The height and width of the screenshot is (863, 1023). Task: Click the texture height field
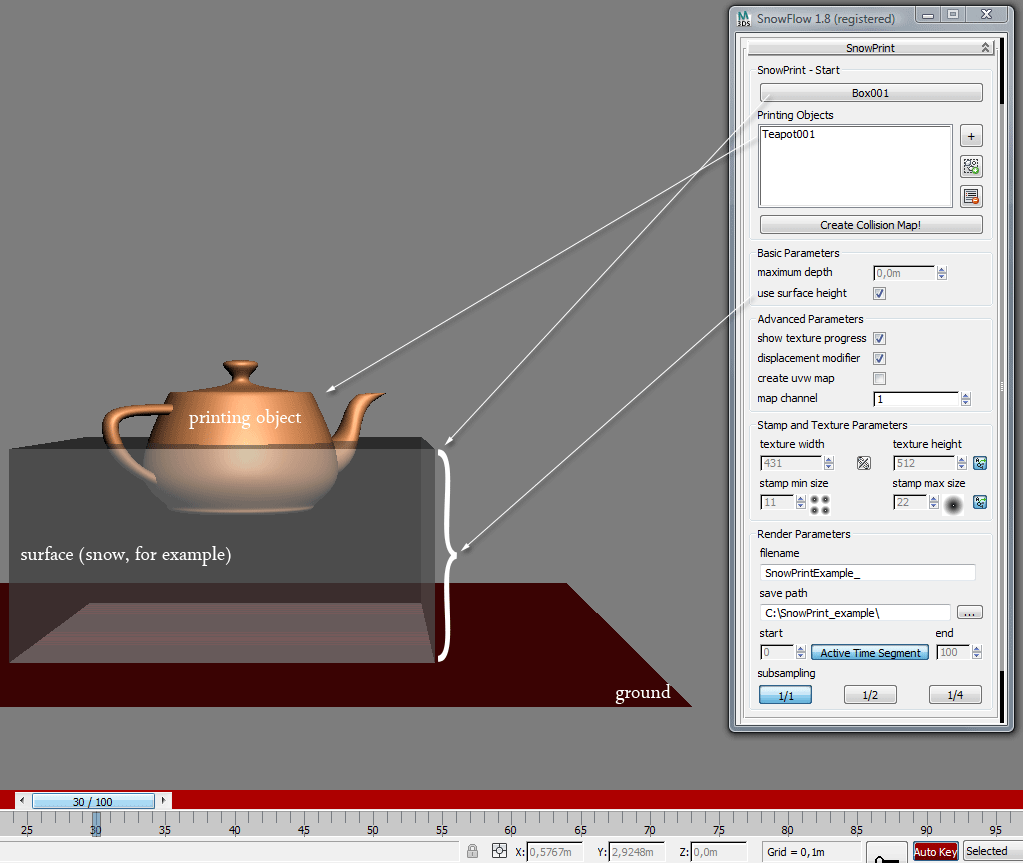click(924, 463)
